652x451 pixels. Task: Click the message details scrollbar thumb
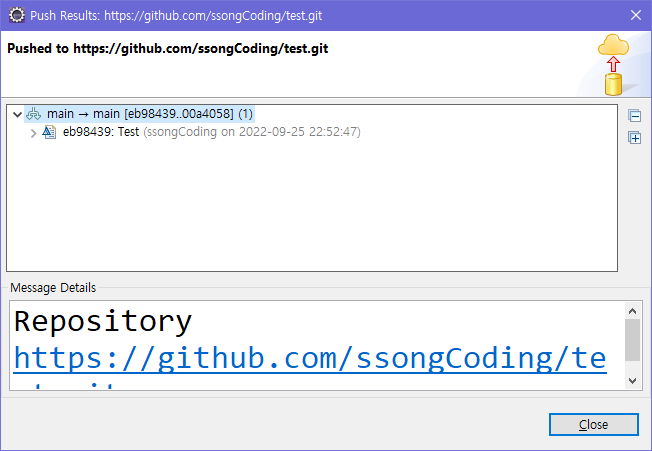click(x=632, y=340)
